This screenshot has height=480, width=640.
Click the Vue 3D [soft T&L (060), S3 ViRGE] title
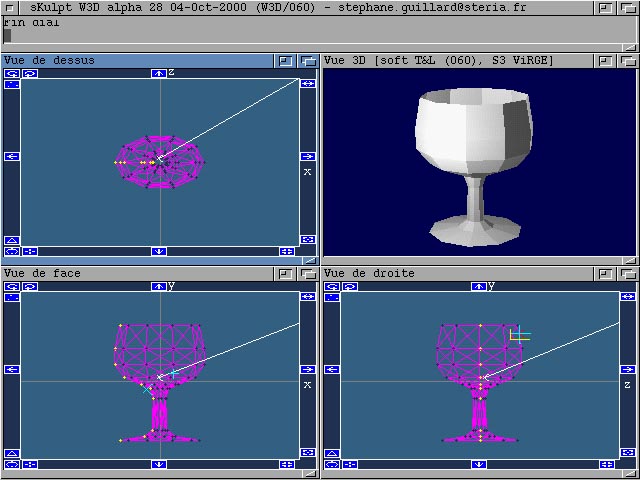click(x=439, y=60)
